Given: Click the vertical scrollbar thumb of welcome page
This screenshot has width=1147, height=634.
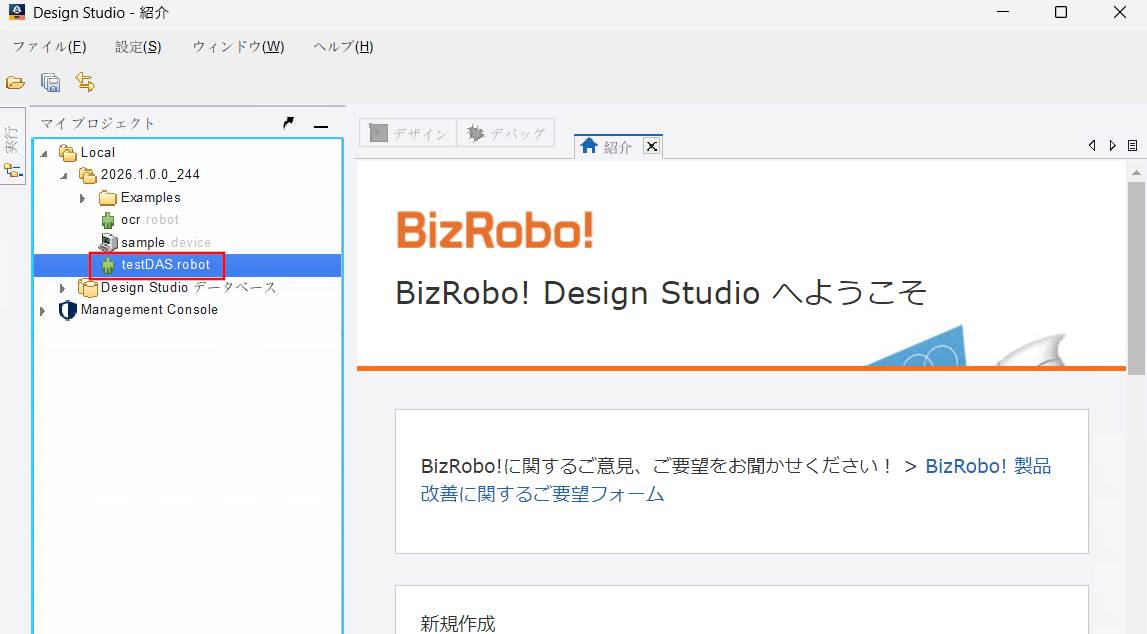Looking at the screenshot, I should 1136,278.
